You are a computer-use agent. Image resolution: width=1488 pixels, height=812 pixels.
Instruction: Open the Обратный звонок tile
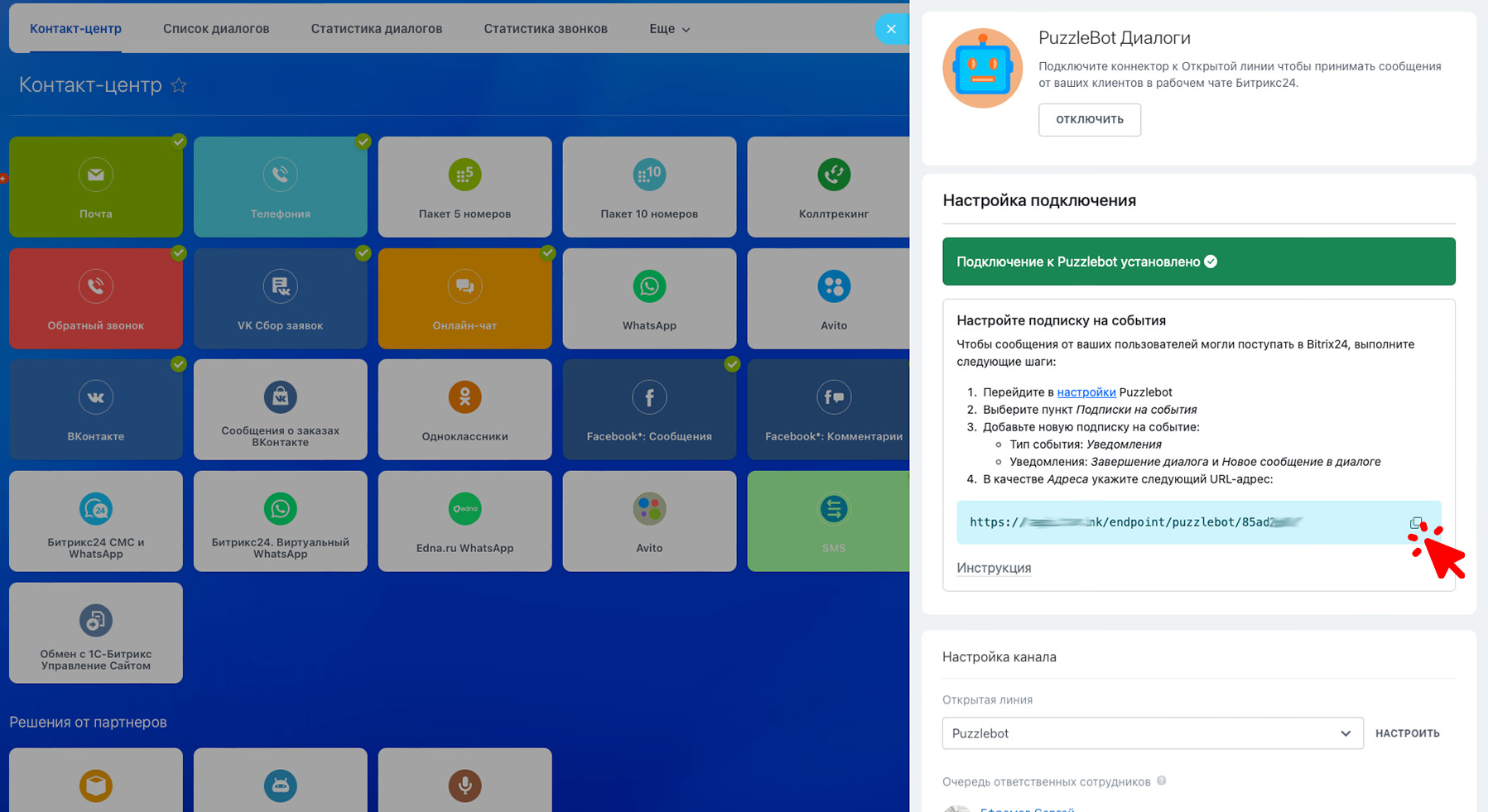click(x=96, y=299)
